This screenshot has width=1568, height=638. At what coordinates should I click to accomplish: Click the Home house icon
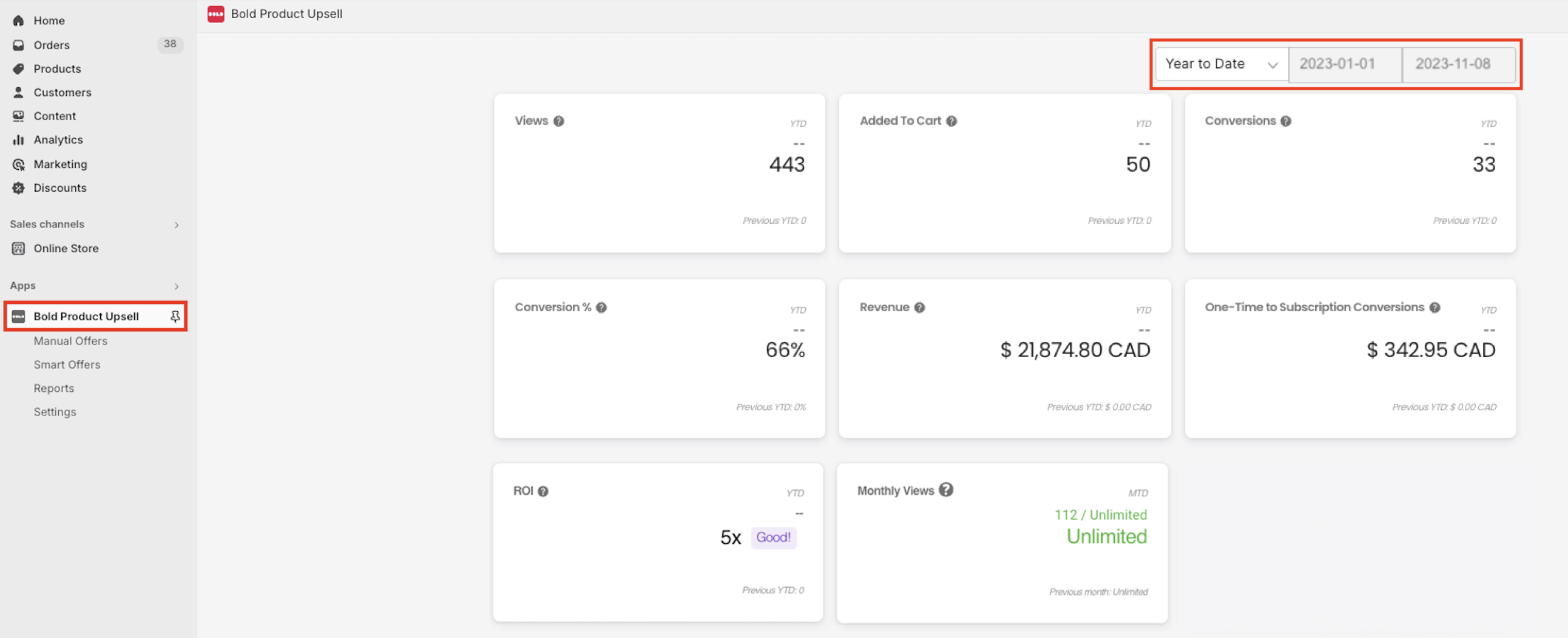(x=18, y=21)
